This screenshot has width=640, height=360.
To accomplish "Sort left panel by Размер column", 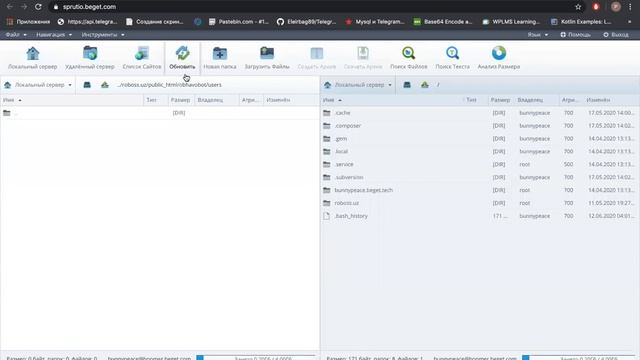I will 180,100.
